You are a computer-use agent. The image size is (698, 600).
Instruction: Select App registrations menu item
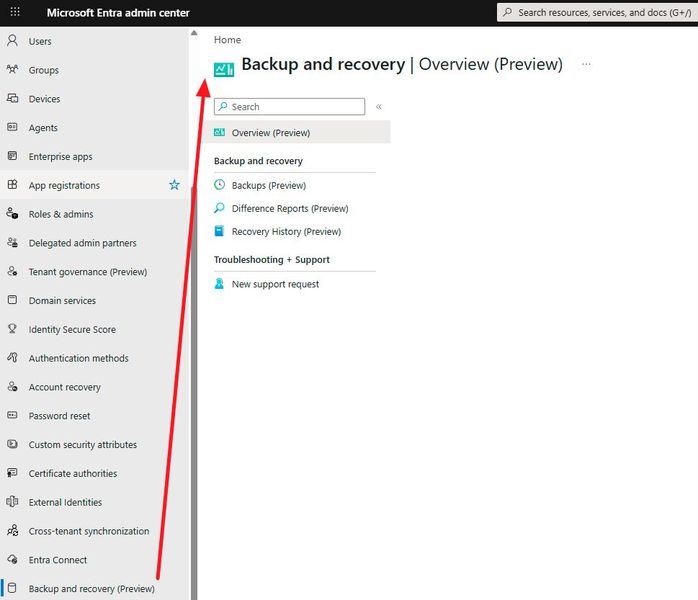pyautogui.click(x=94, y=185)
